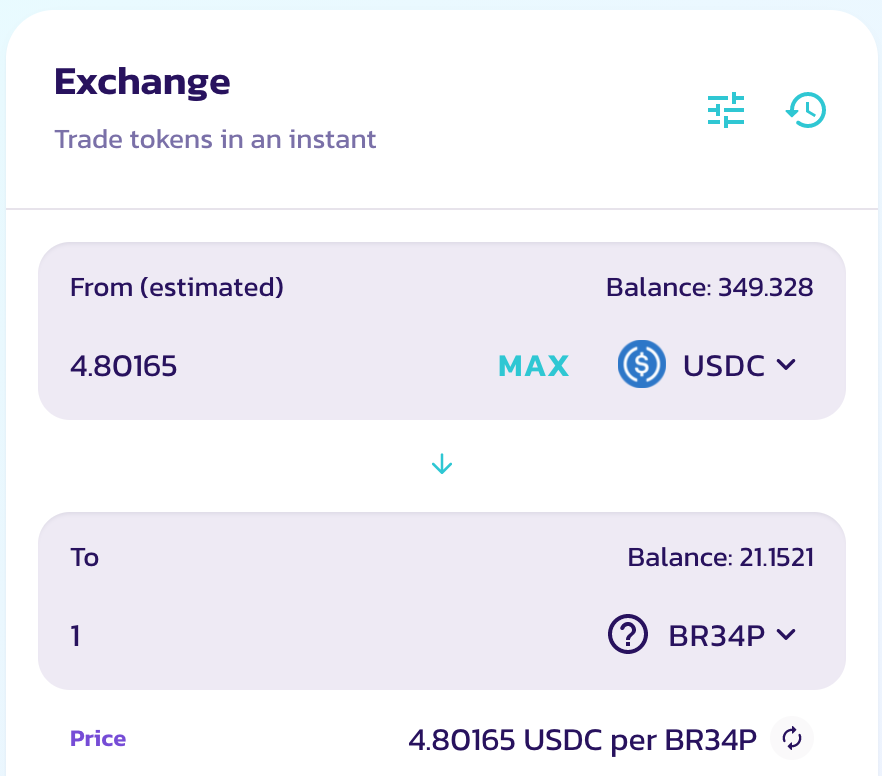The image size is (882, 776).
Task: Select the USDC token label
Action: tap(724, 366)
